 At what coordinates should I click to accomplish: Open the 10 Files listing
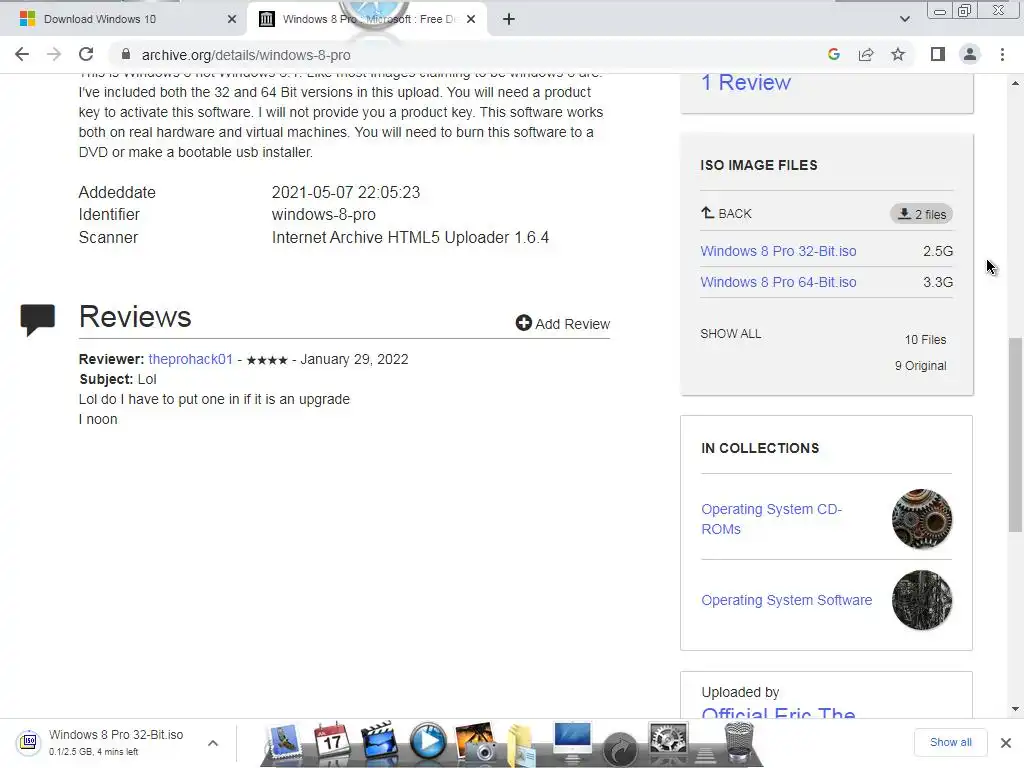tap(925, 339)
